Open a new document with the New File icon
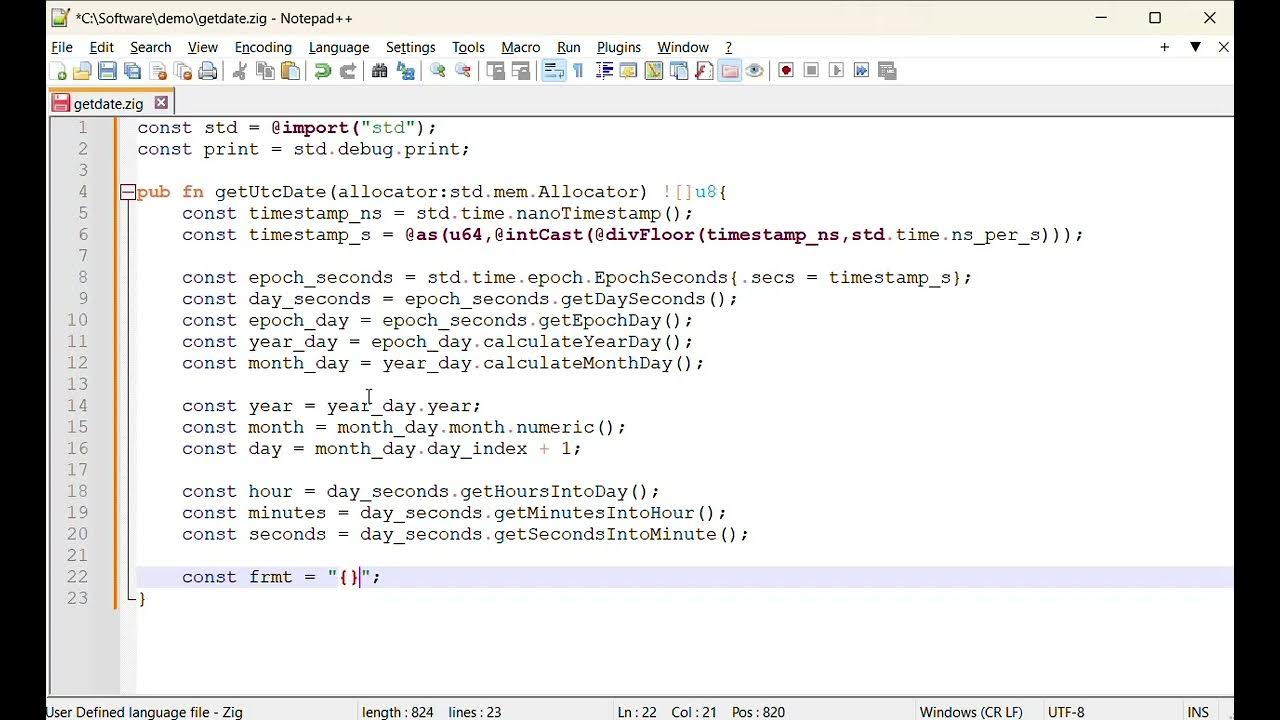This screenshot has height=720, width=1280. coord(56,70)
